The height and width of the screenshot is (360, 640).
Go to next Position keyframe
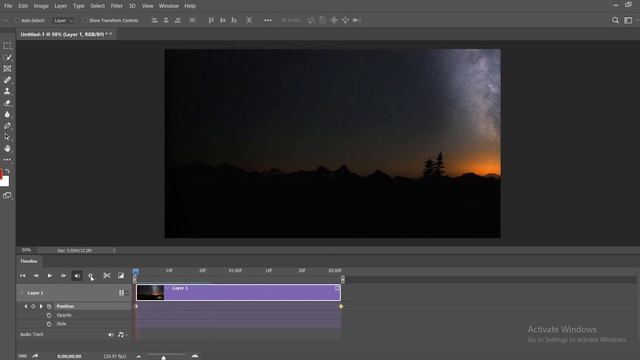(x=41, y=307)
